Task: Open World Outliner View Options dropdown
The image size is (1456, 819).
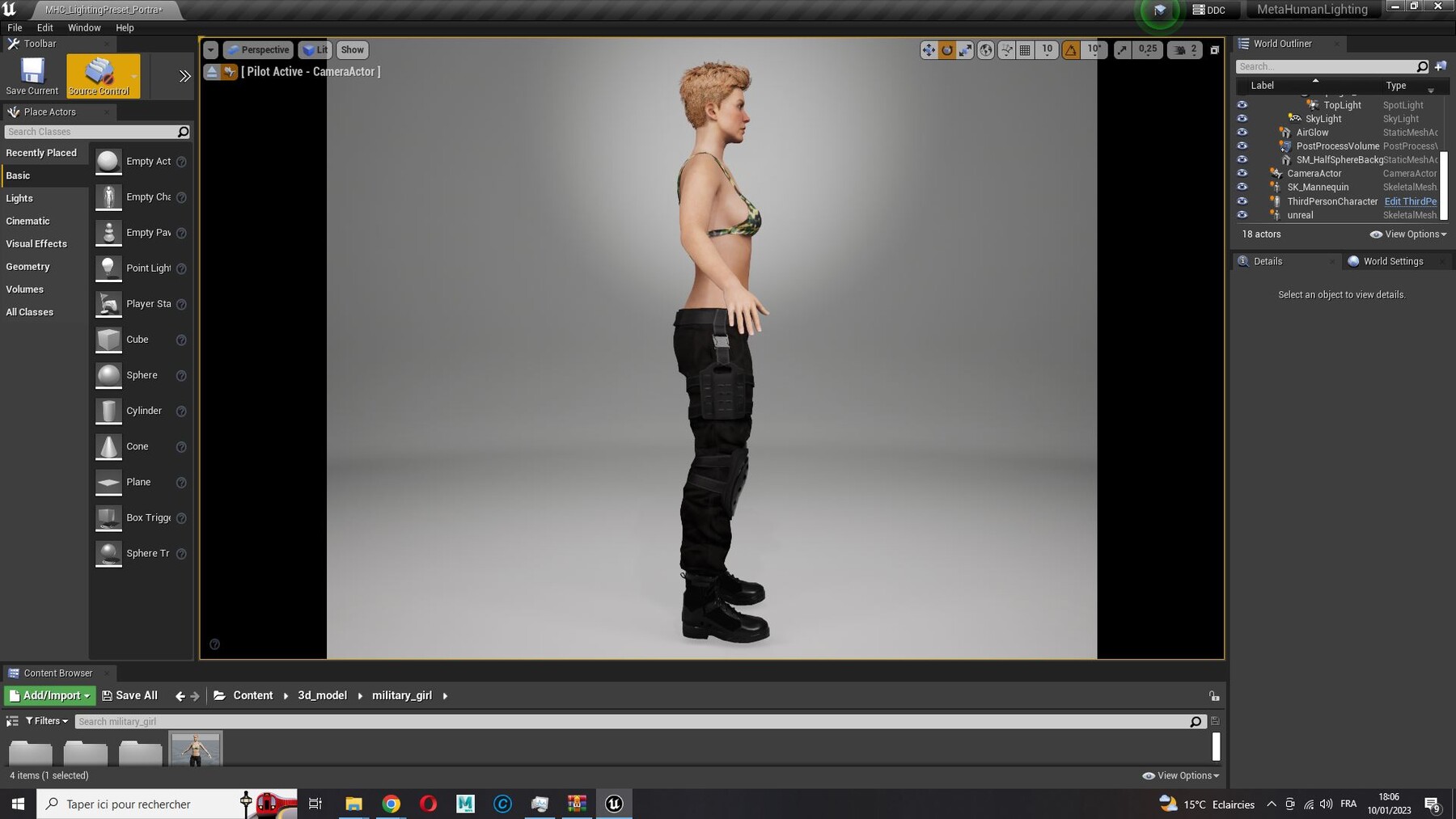Action: 1408,234
